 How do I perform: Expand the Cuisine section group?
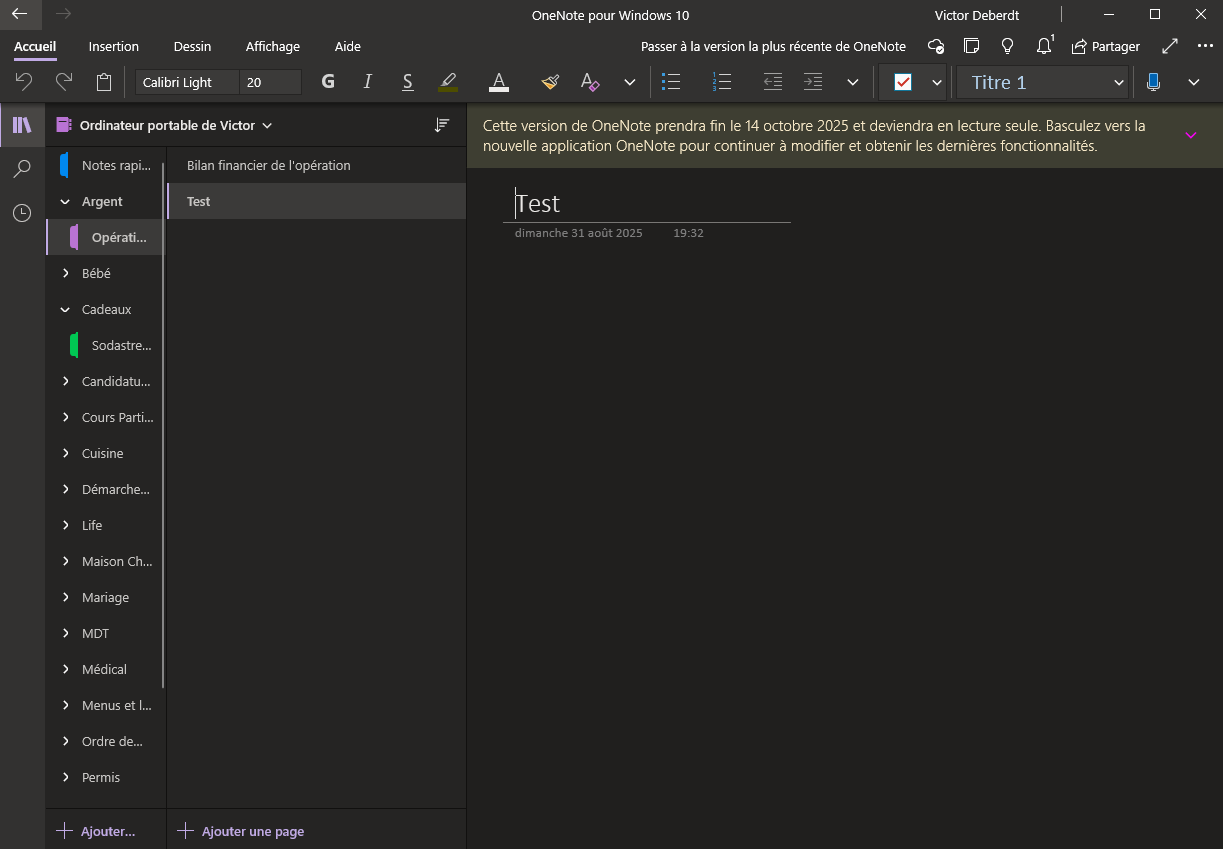click(66, 453)
